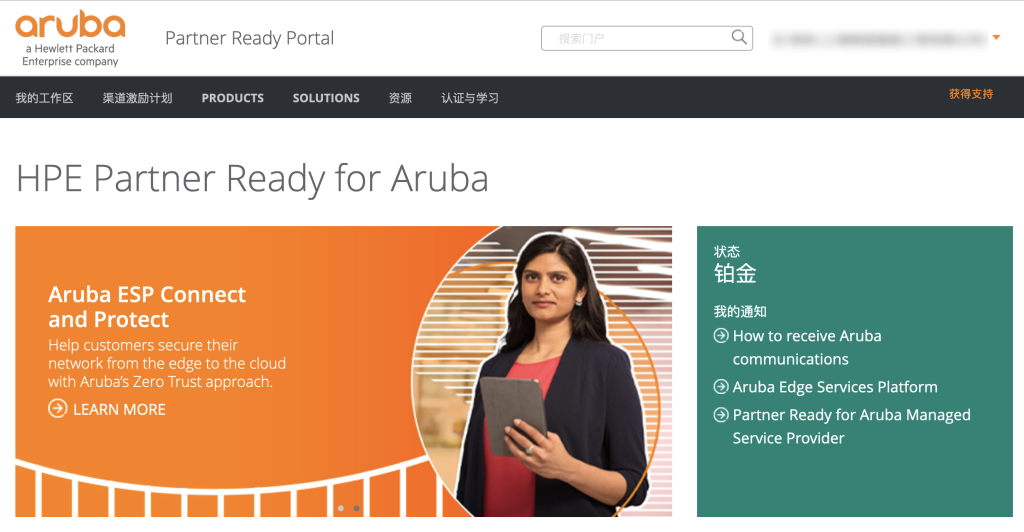
Task: Select the second carousel dot indicator
Action: tap(357, 508)
